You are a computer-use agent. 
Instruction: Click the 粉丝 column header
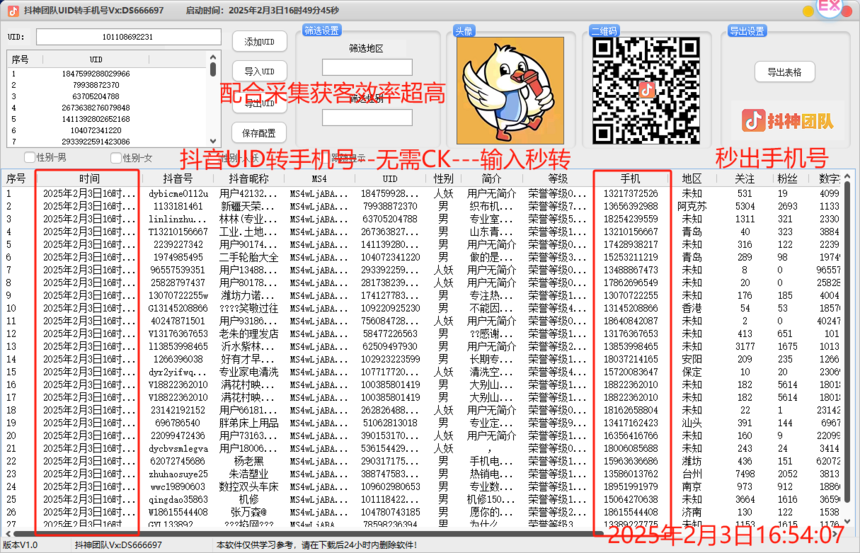tap(788, 179)
